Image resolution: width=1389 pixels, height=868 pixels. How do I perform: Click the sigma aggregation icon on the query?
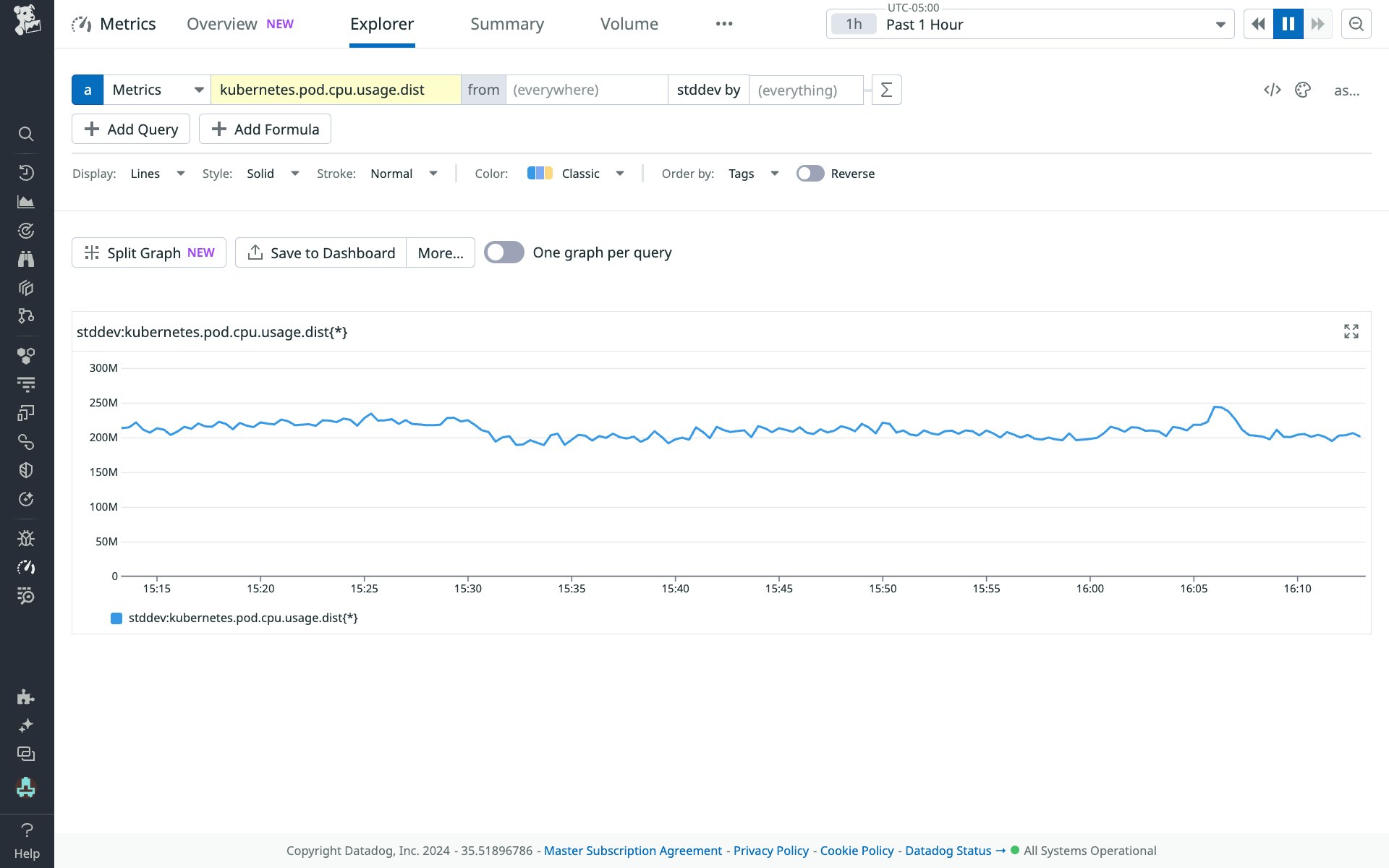pos(886,90)
